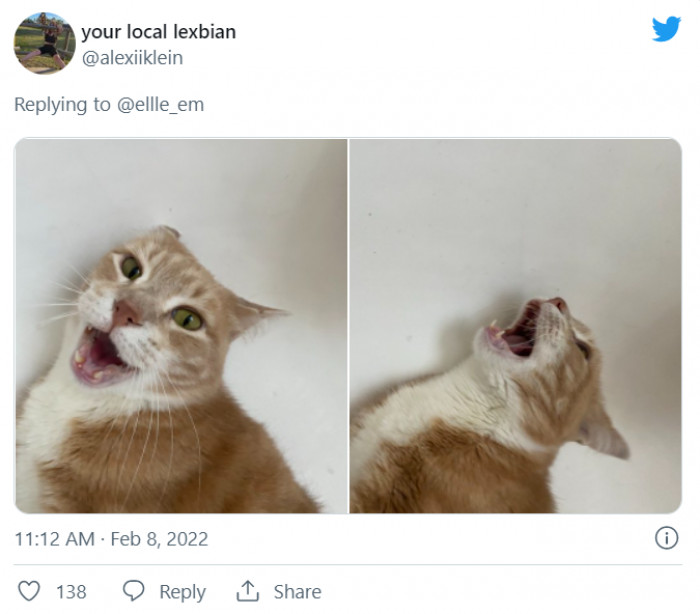Image resolution: width=700 pixels, height=614 pixels.
Task: Open the Twitter info circle icon
Action: [x=666, y=538]
